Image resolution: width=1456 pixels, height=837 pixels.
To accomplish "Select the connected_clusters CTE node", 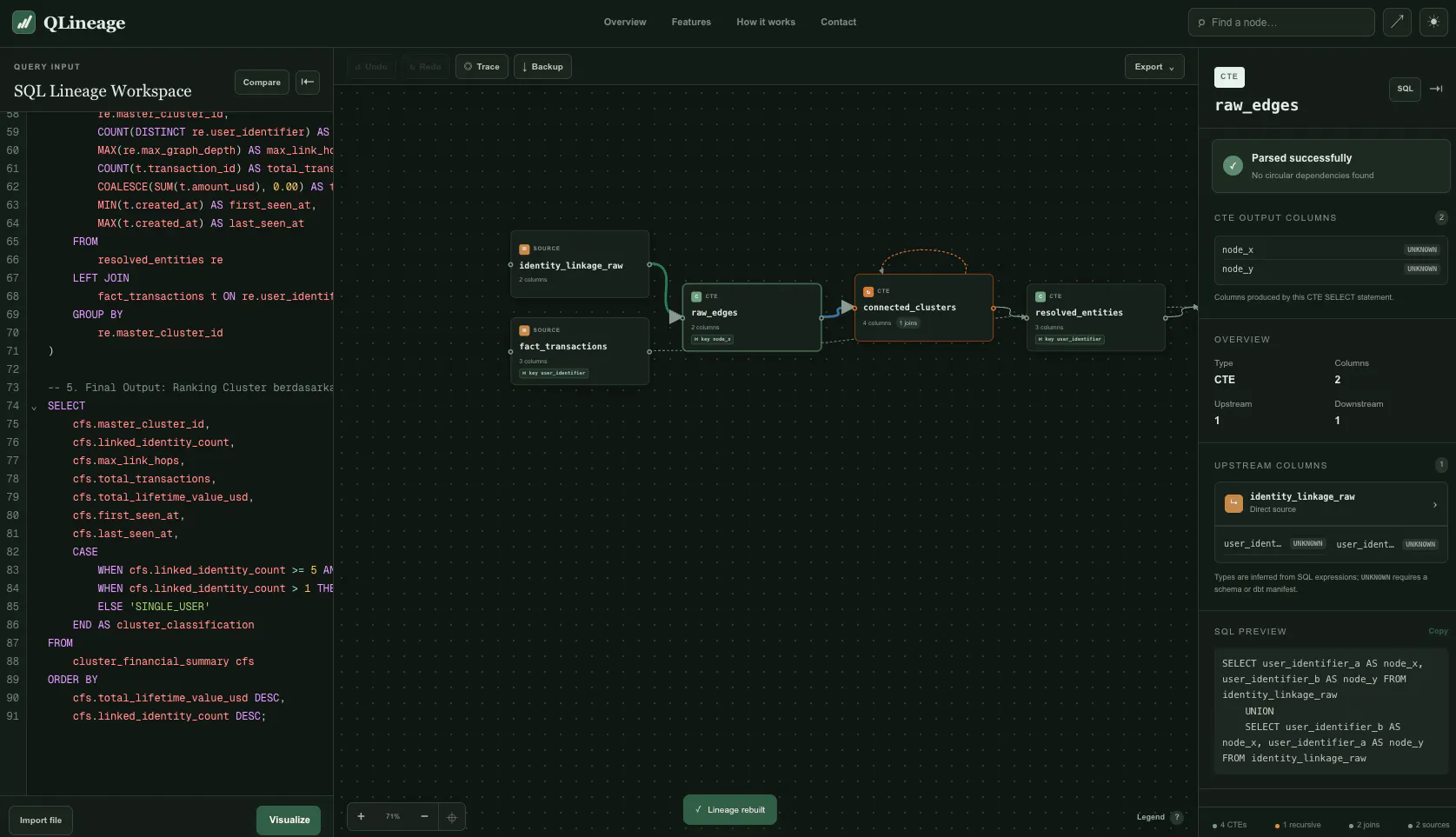I will point(924,308).
